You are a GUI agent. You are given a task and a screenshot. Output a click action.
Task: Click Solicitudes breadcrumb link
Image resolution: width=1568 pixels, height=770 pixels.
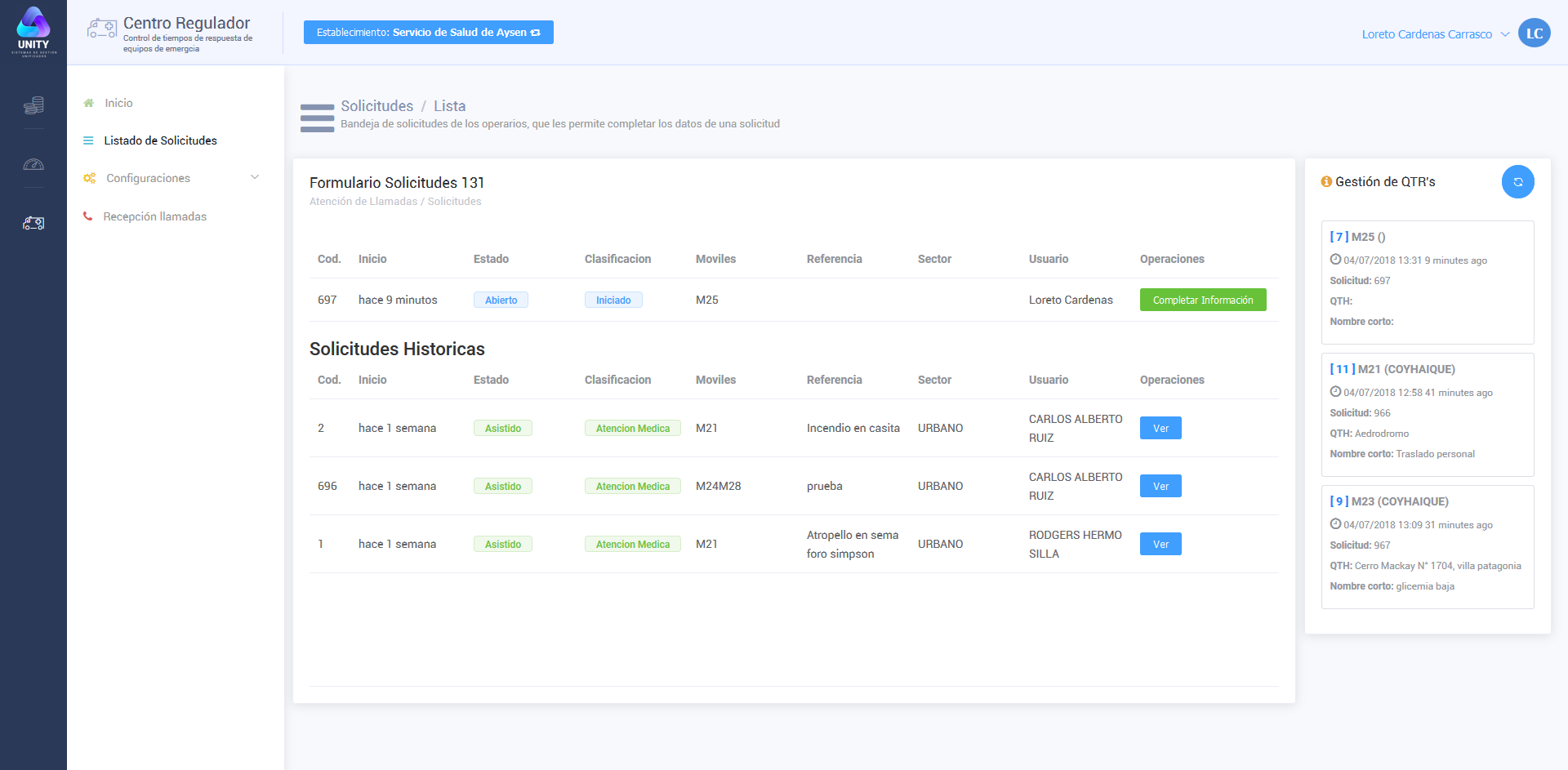tap(376, 106)
